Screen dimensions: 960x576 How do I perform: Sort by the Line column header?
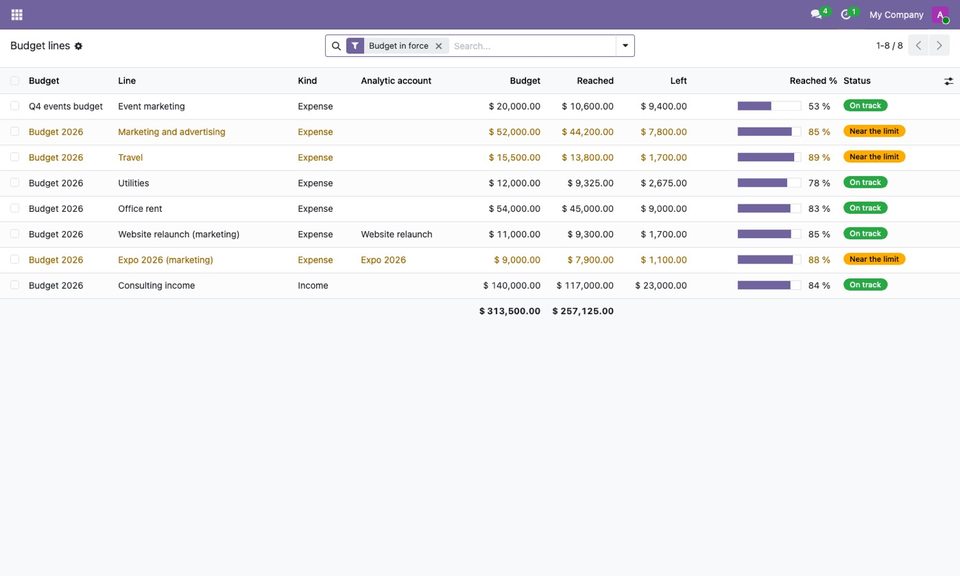coord(127,81)
